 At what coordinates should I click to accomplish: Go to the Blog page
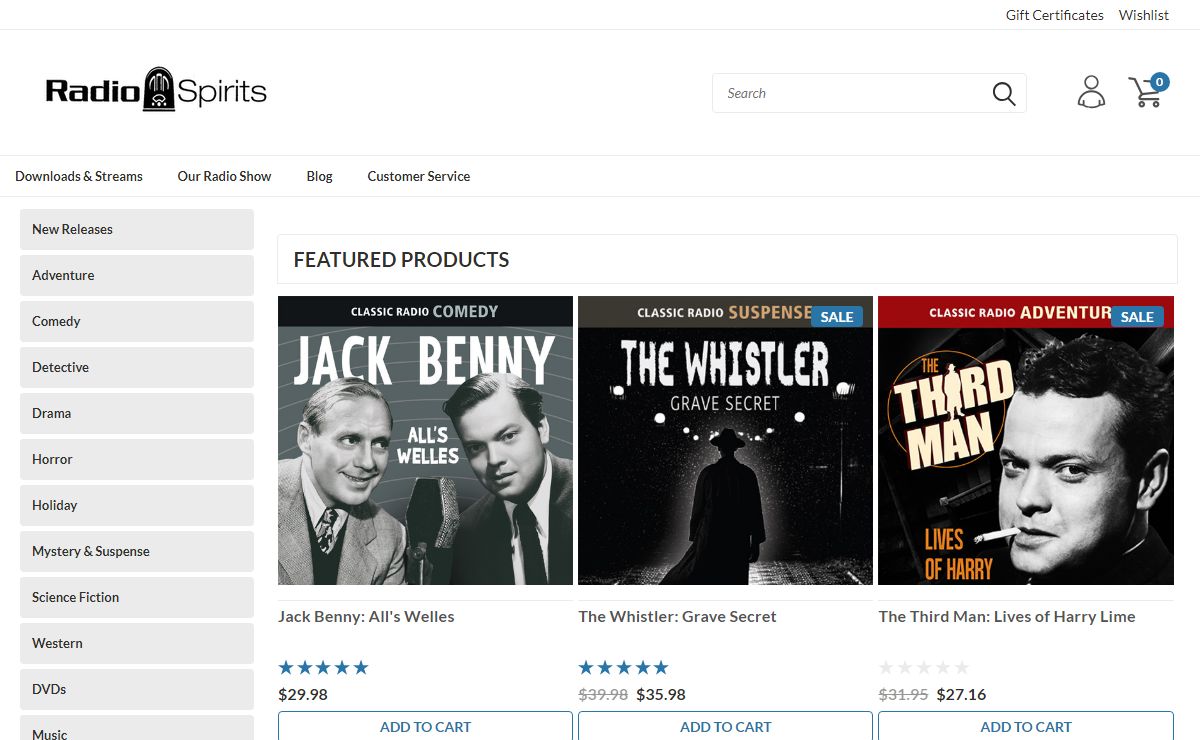point(319,176)
